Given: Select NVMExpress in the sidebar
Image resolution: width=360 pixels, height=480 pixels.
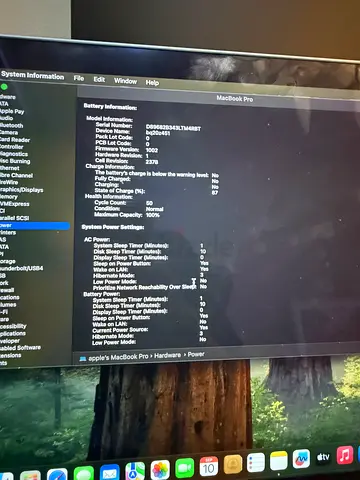Looking at the screenshot, I should pos(15,204).
